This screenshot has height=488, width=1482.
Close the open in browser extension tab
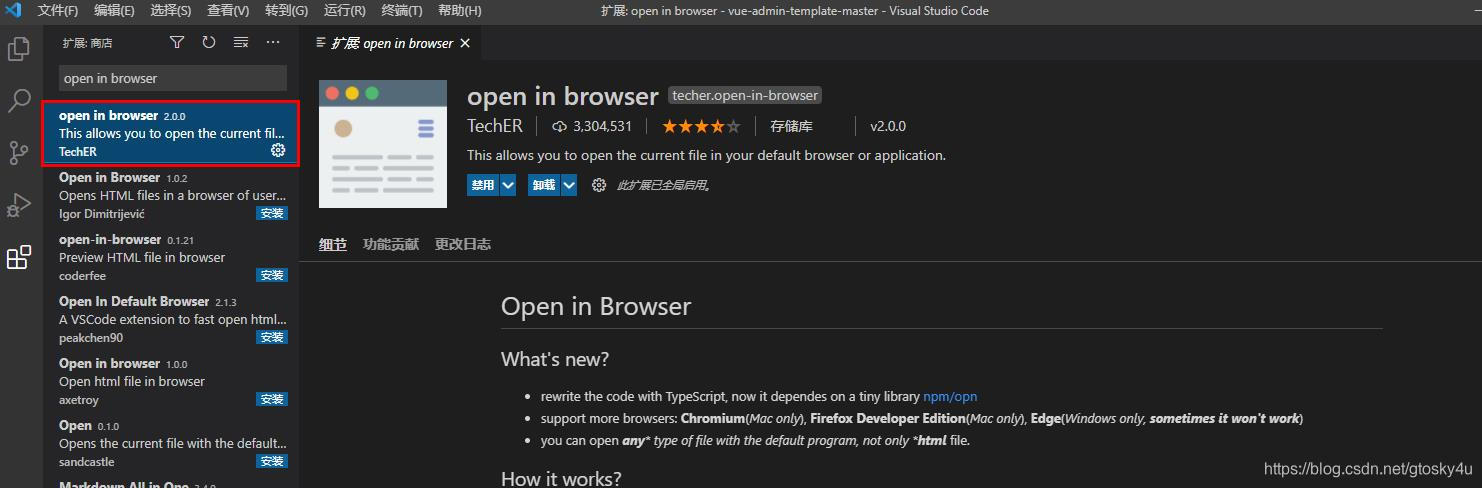tap(465, 43)
